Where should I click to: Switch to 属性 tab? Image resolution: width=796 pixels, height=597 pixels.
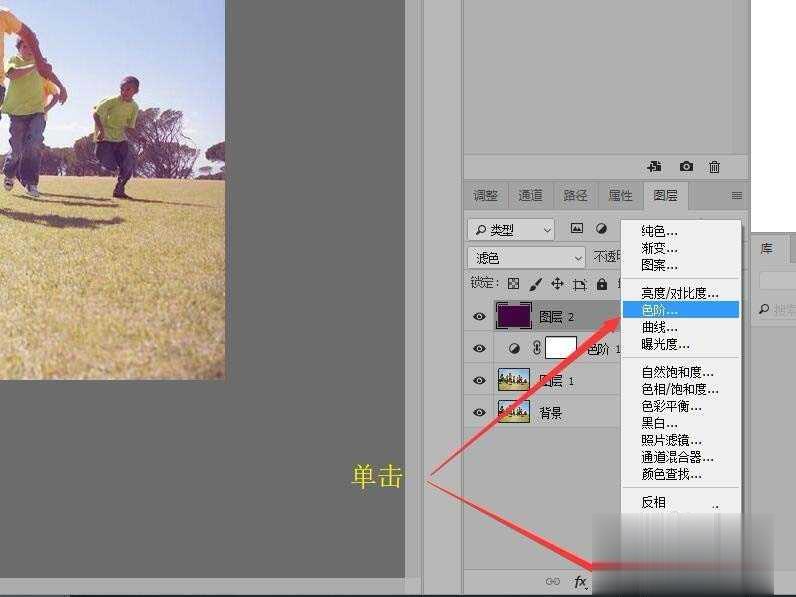pyautogui.click(x=620, y=195)
